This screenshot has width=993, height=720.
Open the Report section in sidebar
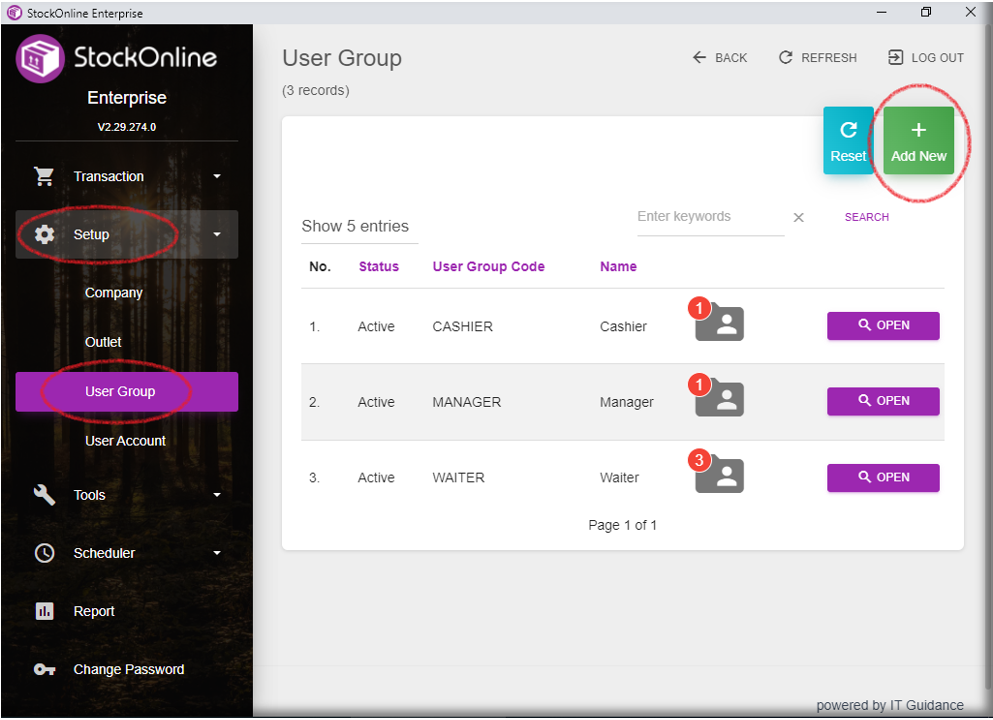click(x=94, y=611)
